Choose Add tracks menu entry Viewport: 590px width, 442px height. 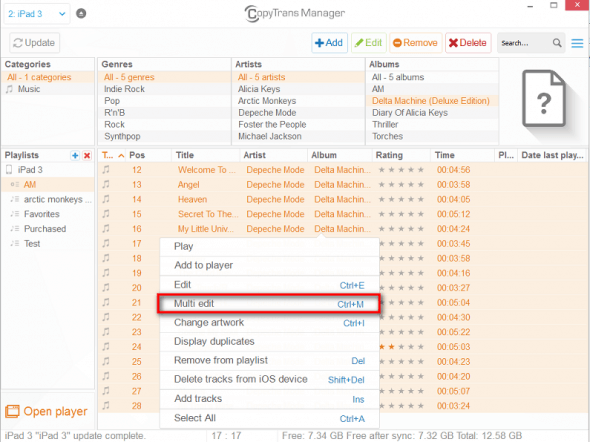[x=269, y=399]
